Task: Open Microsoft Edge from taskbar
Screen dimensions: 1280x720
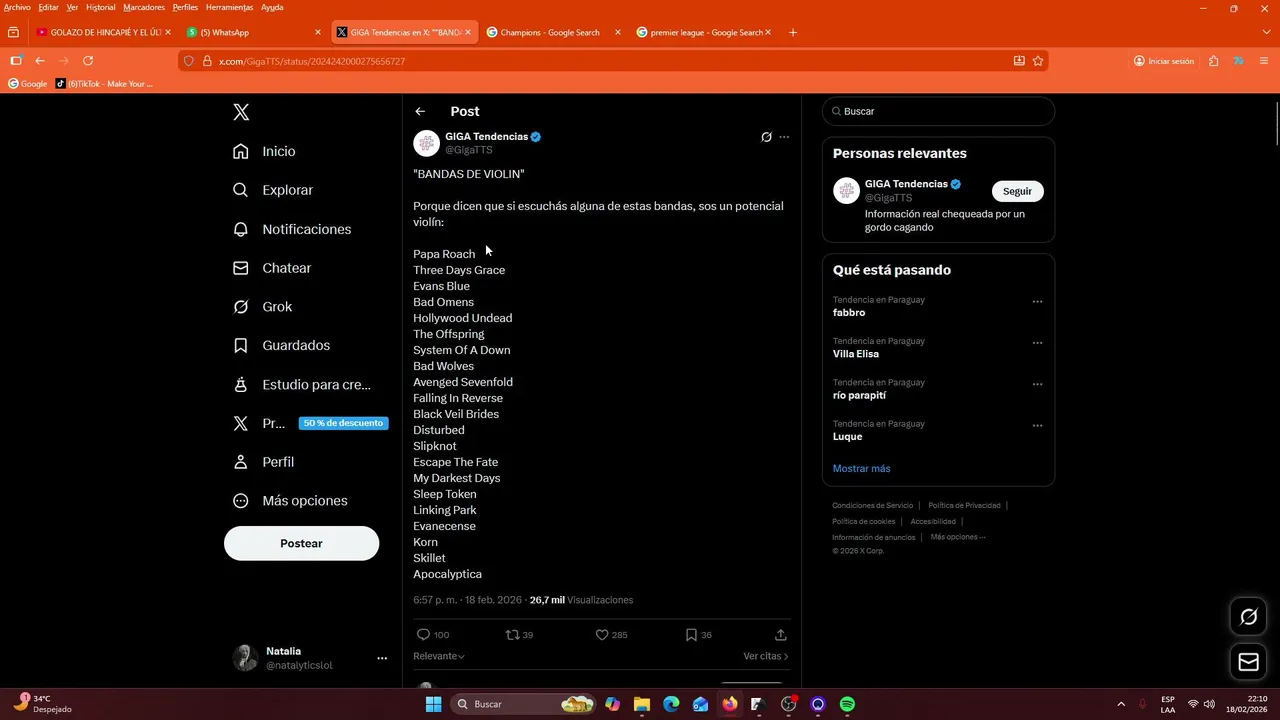Action: (671, 704)
